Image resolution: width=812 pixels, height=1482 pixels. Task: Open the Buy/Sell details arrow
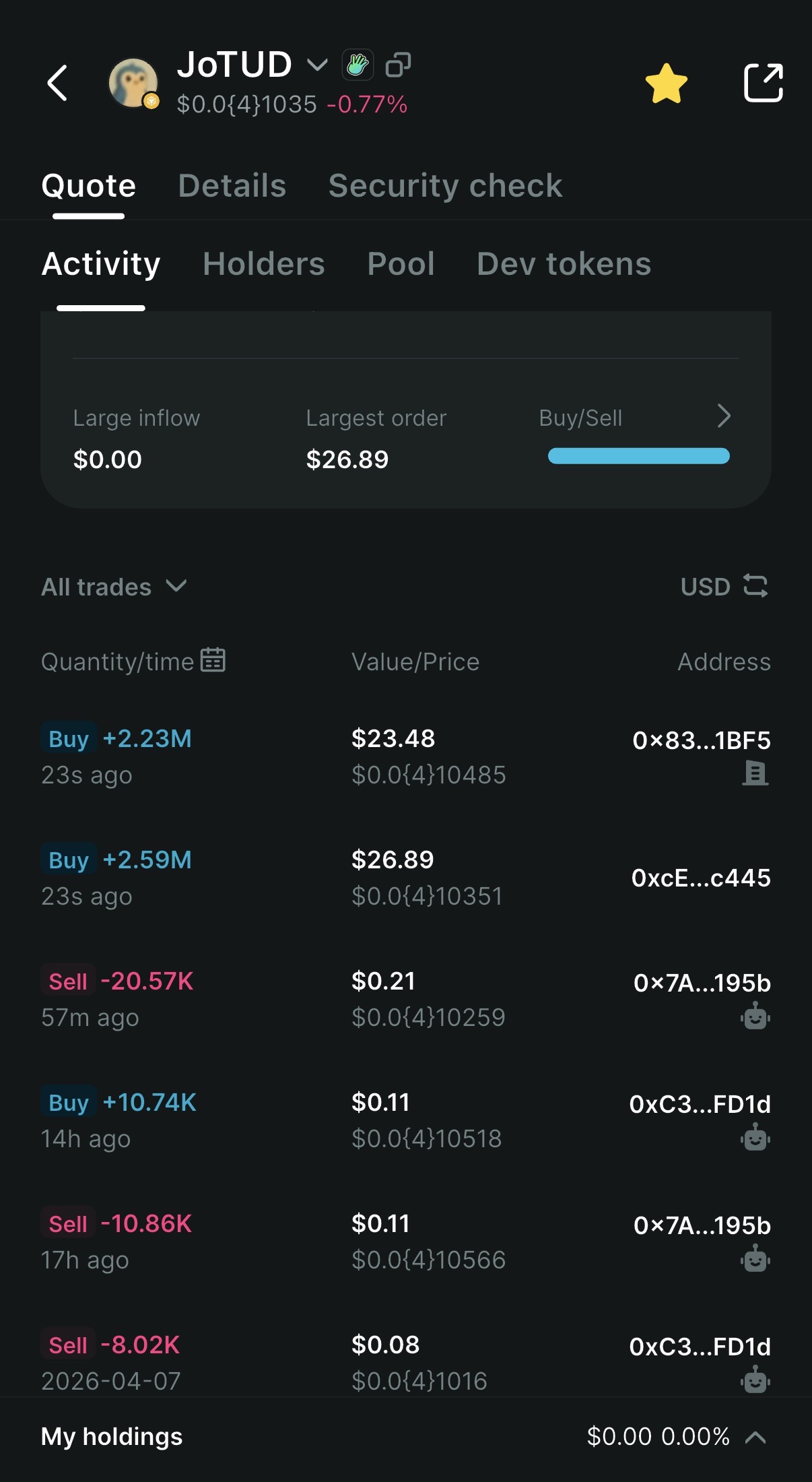click(724, 416)
